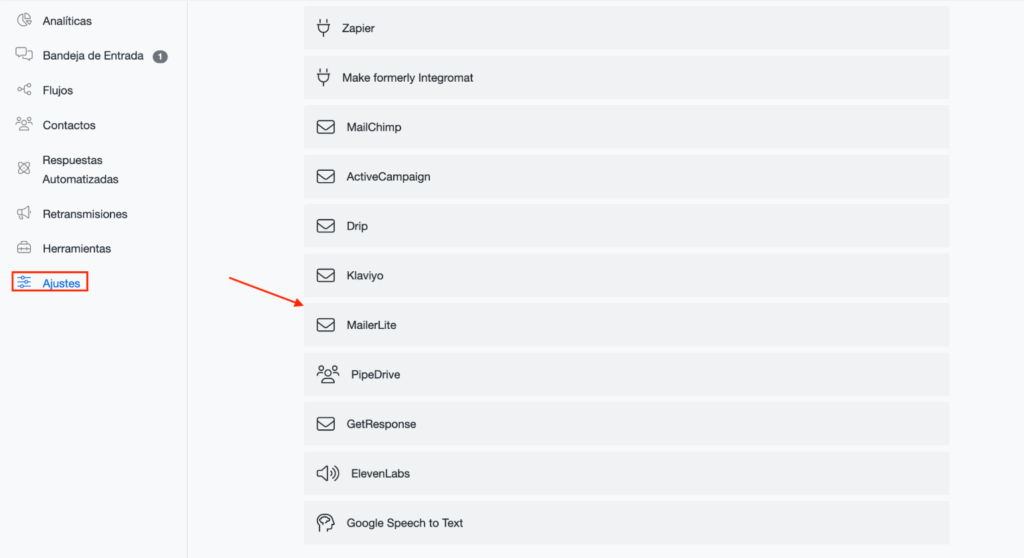Screen dimensions: 1024x558
Task: Click the Google Speech to Text head icon
Action: coord(325,522)
